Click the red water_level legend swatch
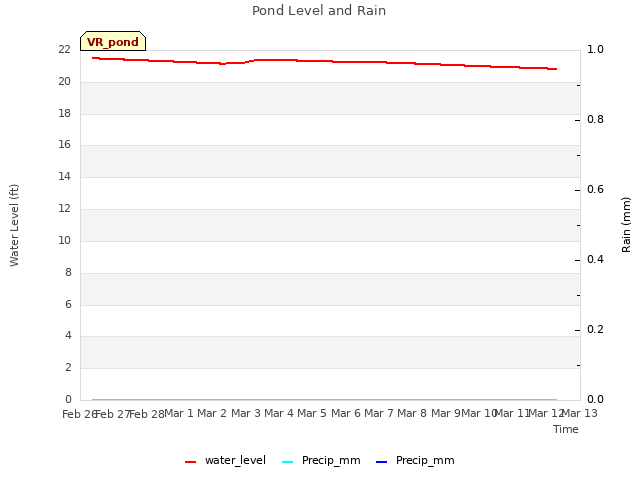Image resolution: width=640 pixels, height=480 pixels. (190, 462)
